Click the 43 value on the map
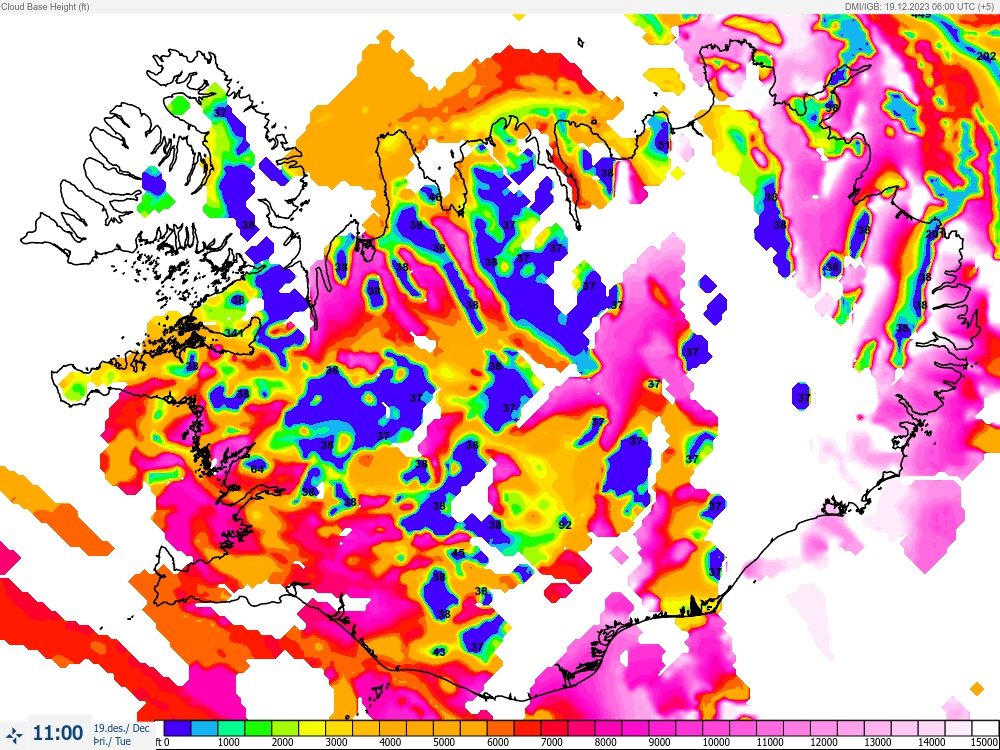This screenshot has height=750, width=1000. pos(439,652)
